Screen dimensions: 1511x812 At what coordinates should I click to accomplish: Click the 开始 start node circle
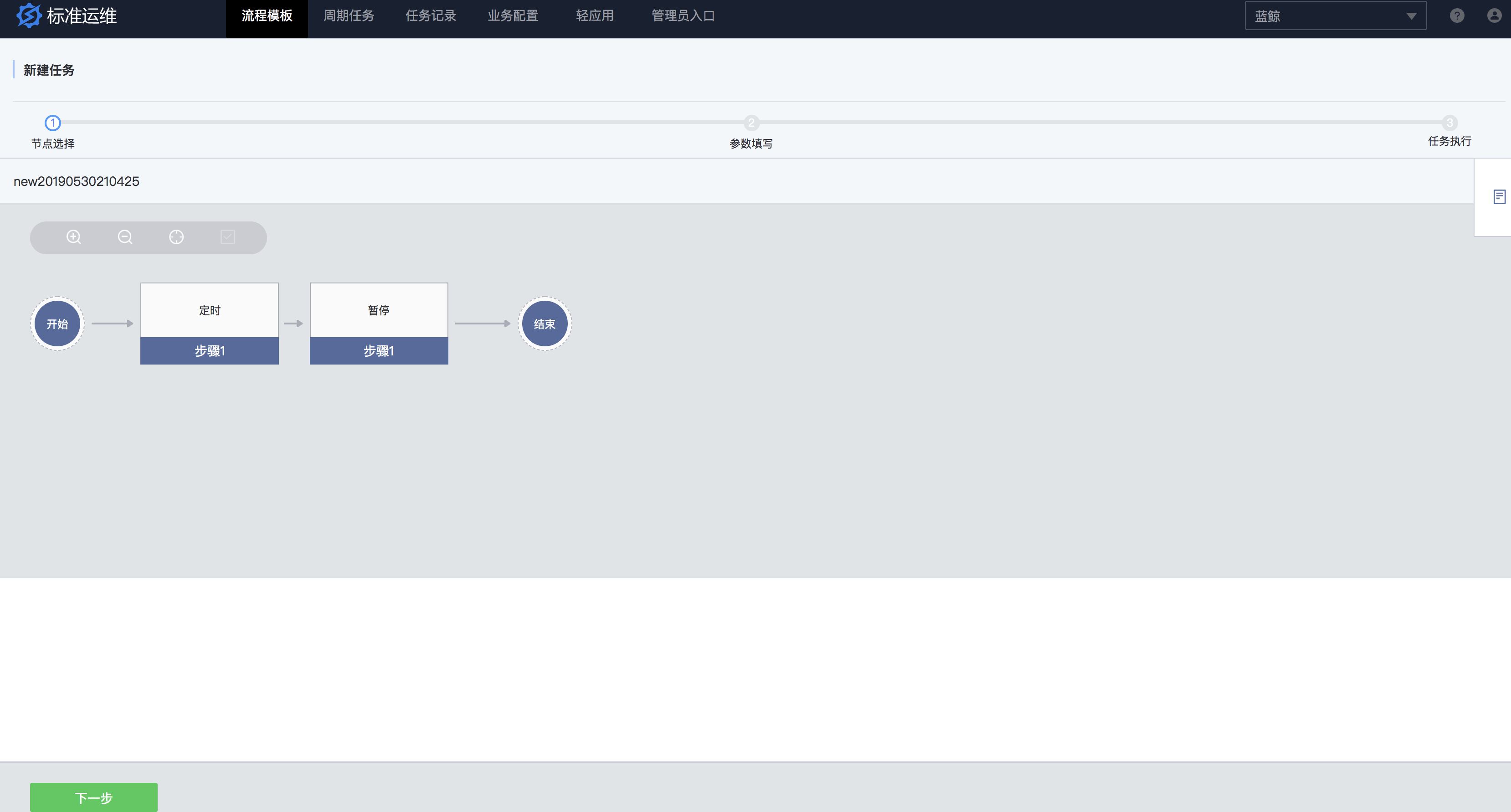pyautogui.click(x=57, y=323)
